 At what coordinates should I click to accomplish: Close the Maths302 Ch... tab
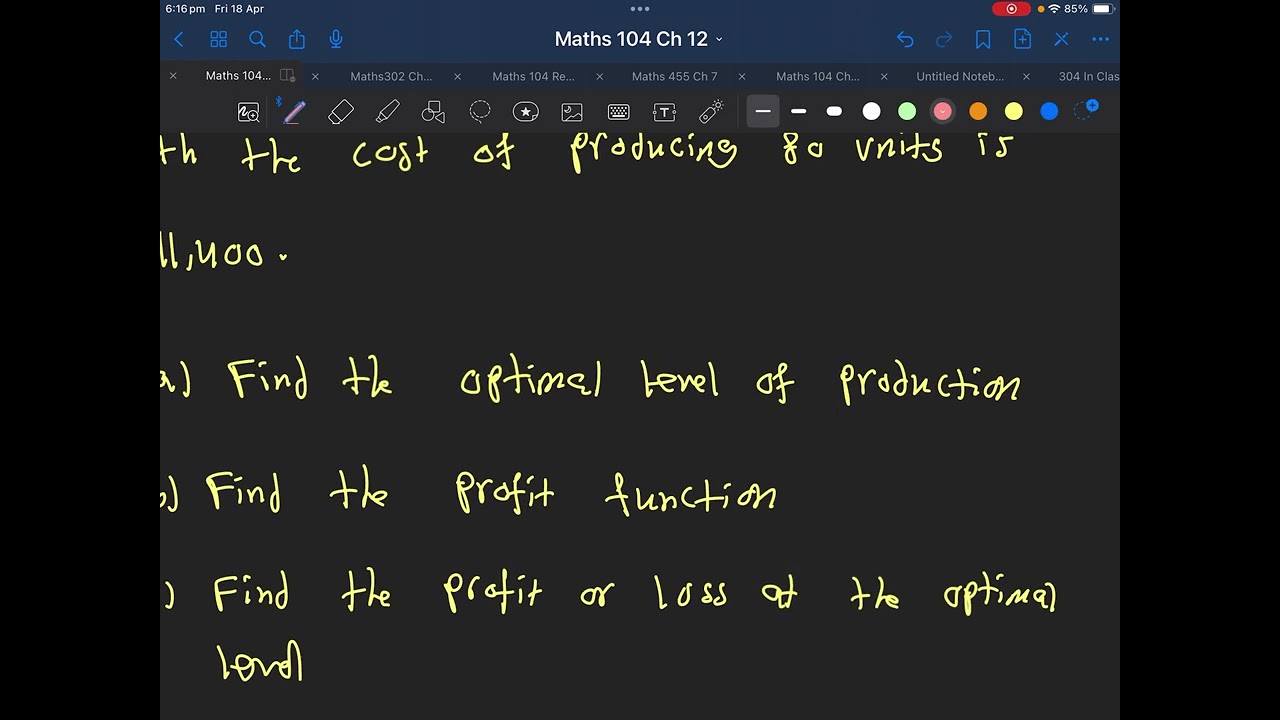[x=315, y=76]
